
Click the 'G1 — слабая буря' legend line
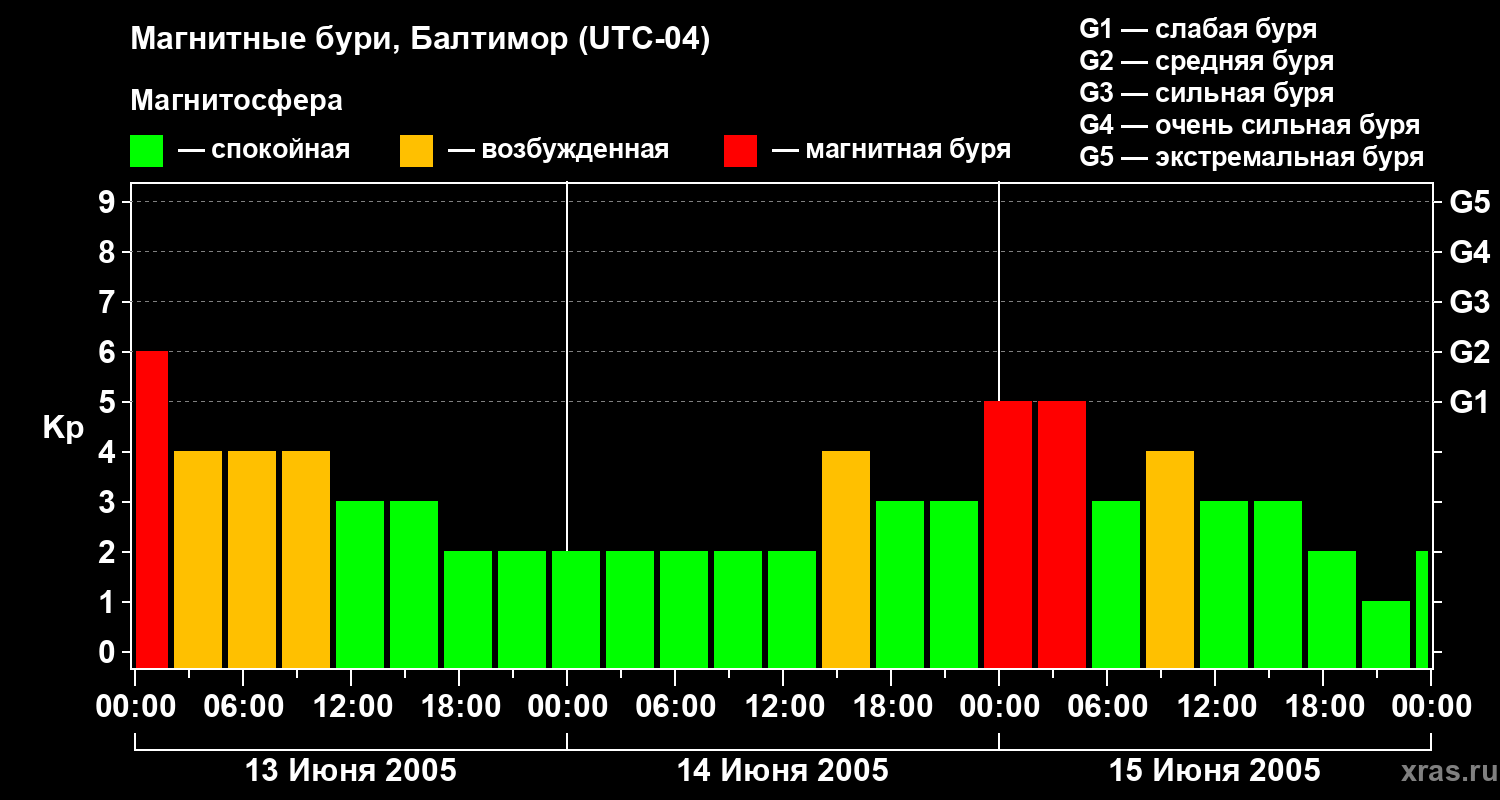[1198, 29]
